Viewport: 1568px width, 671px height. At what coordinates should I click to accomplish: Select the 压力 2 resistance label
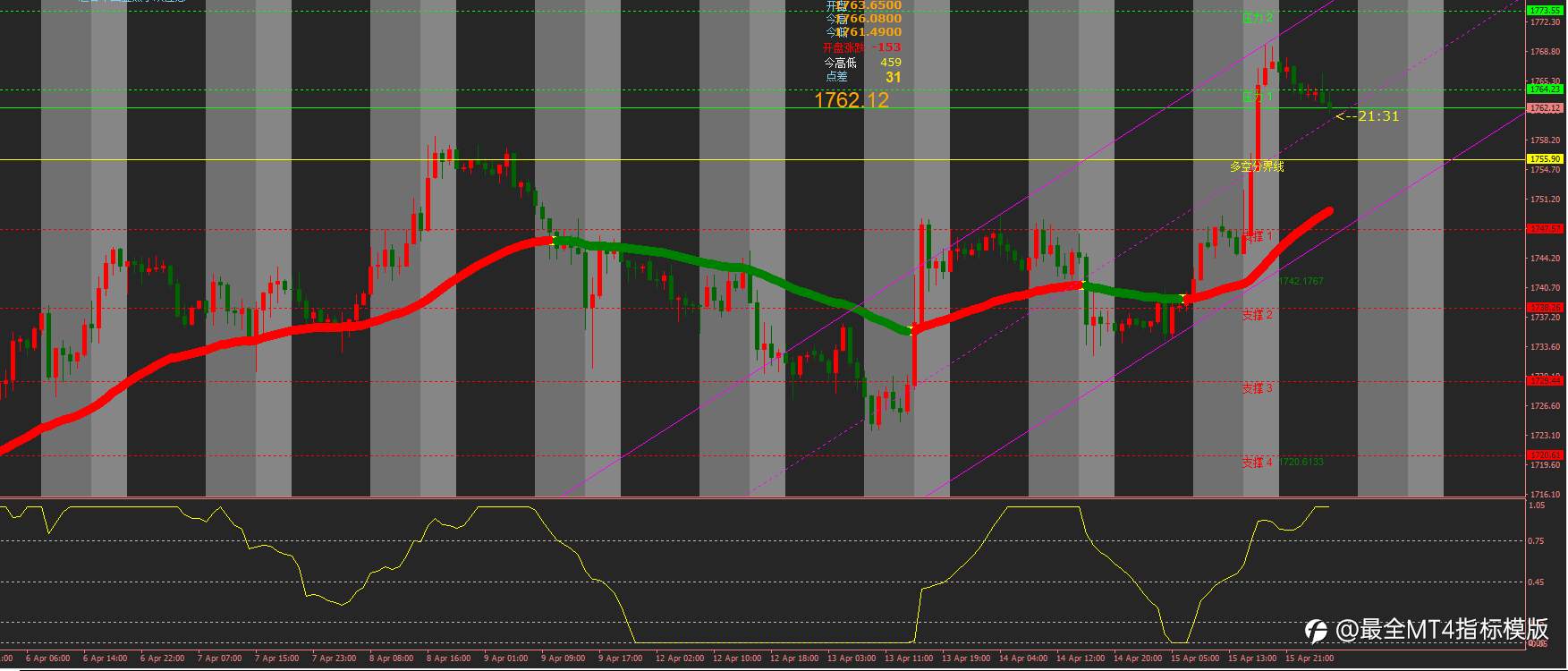pos(1258,18)
